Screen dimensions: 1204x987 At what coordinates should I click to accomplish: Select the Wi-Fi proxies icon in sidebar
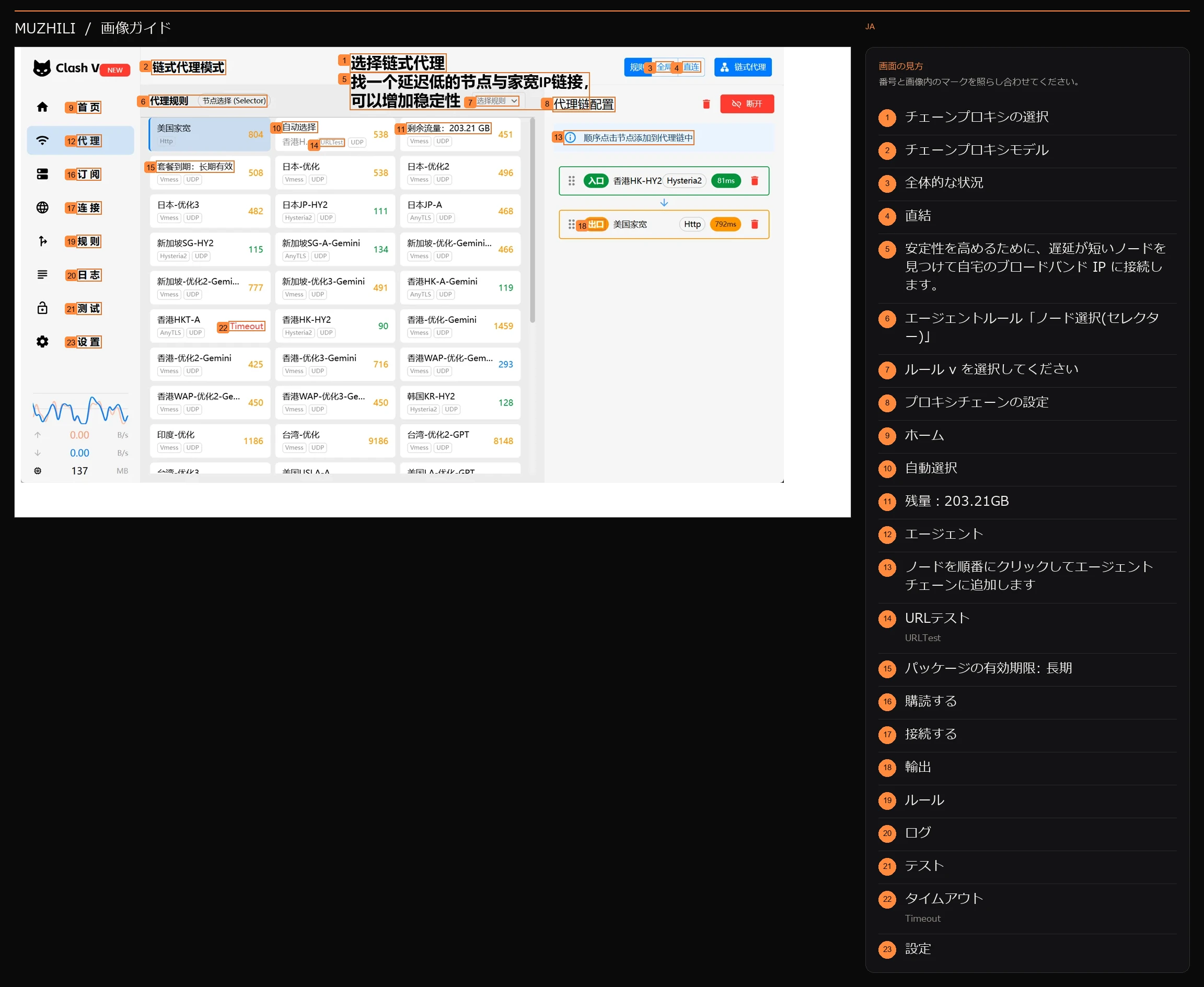(x=42, y=141)
